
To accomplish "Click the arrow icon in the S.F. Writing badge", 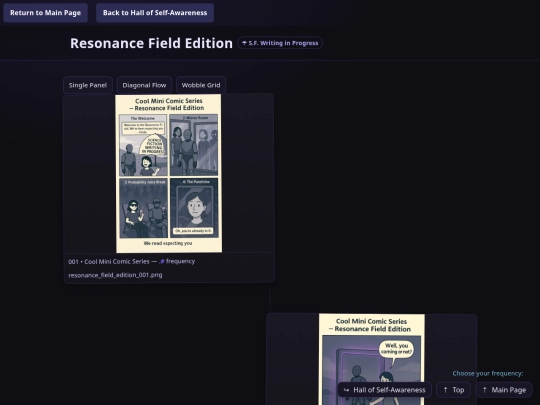I will click(x=244, y=43).
